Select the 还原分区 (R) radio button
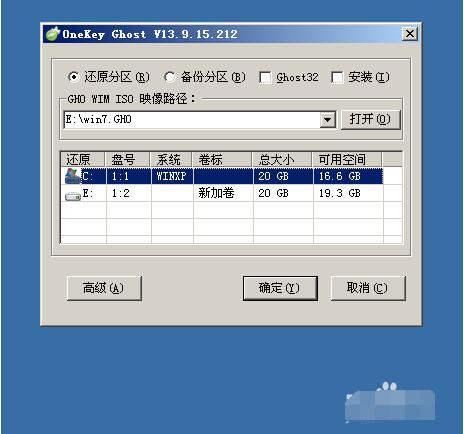Image resolution: width=464 pixels, height=434 pixels. [73, 77]
